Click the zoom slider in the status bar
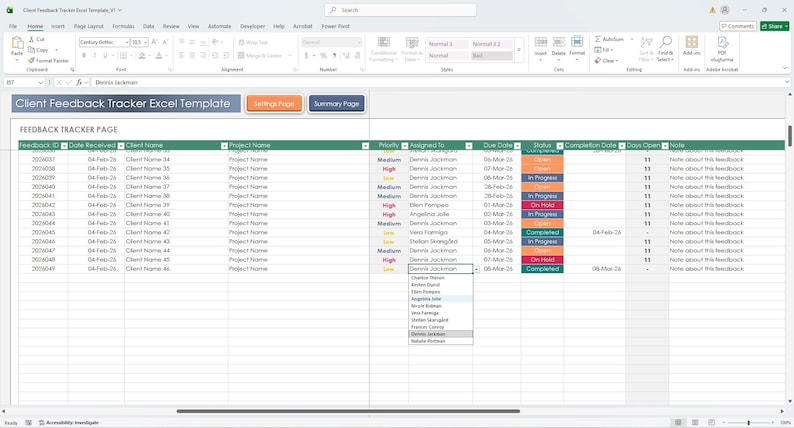This screenshot has height=428, width=794. [x=748, y=422]
